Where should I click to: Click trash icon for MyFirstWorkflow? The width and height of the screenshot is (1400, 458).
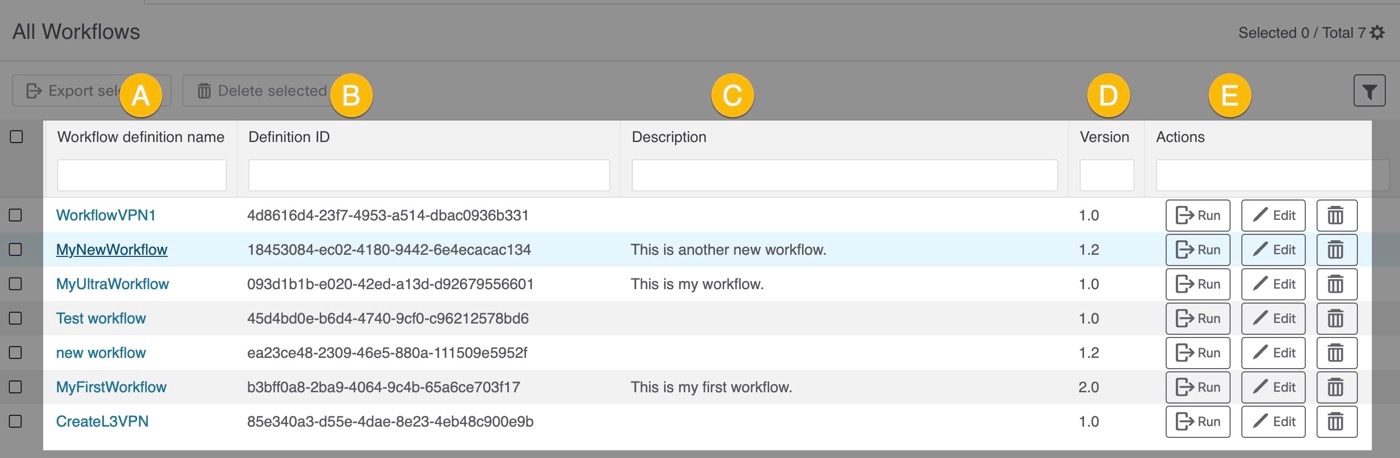(x=1336, y=387)
